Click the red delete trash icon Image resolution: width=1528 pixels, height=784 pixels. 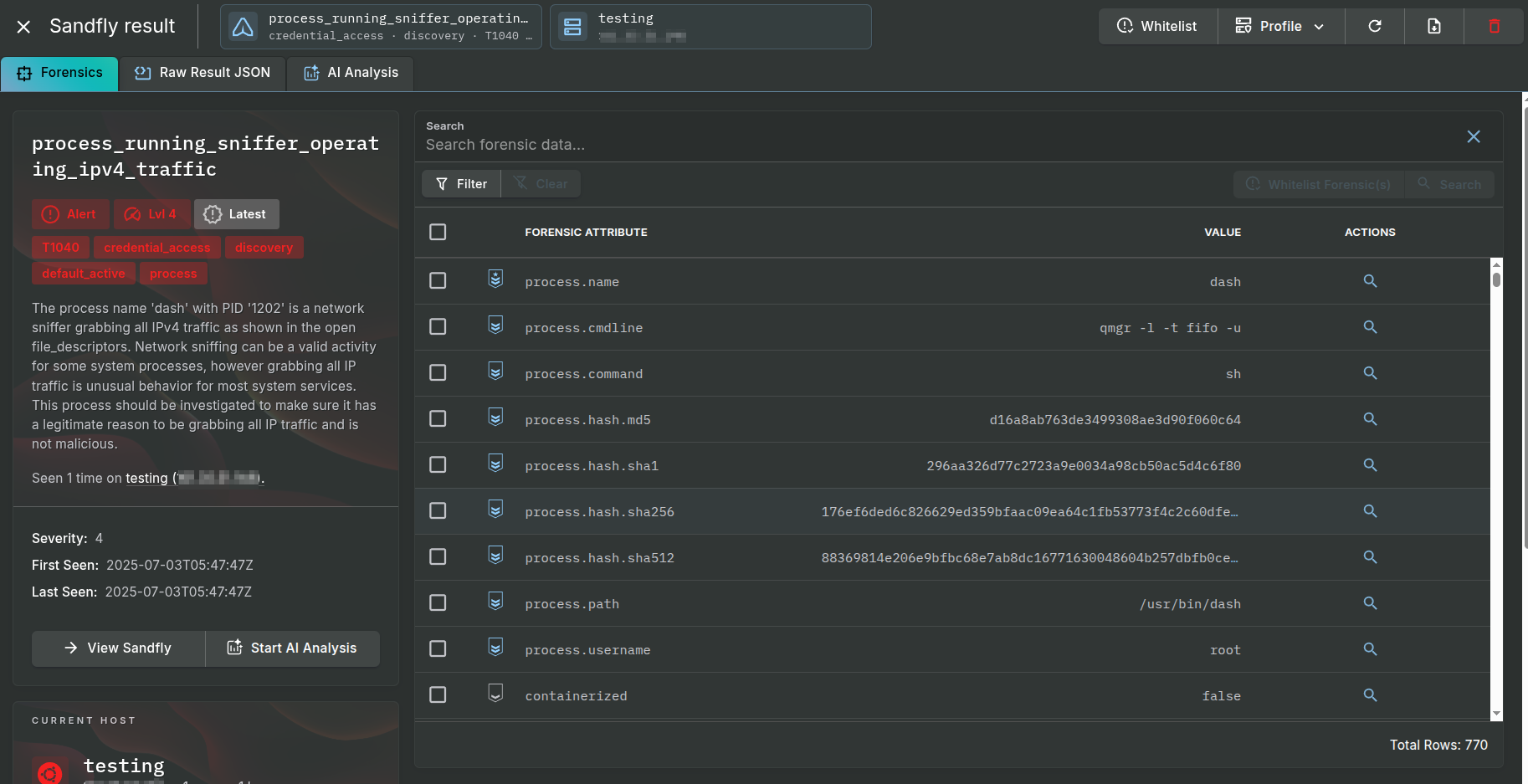(1494, 26)
